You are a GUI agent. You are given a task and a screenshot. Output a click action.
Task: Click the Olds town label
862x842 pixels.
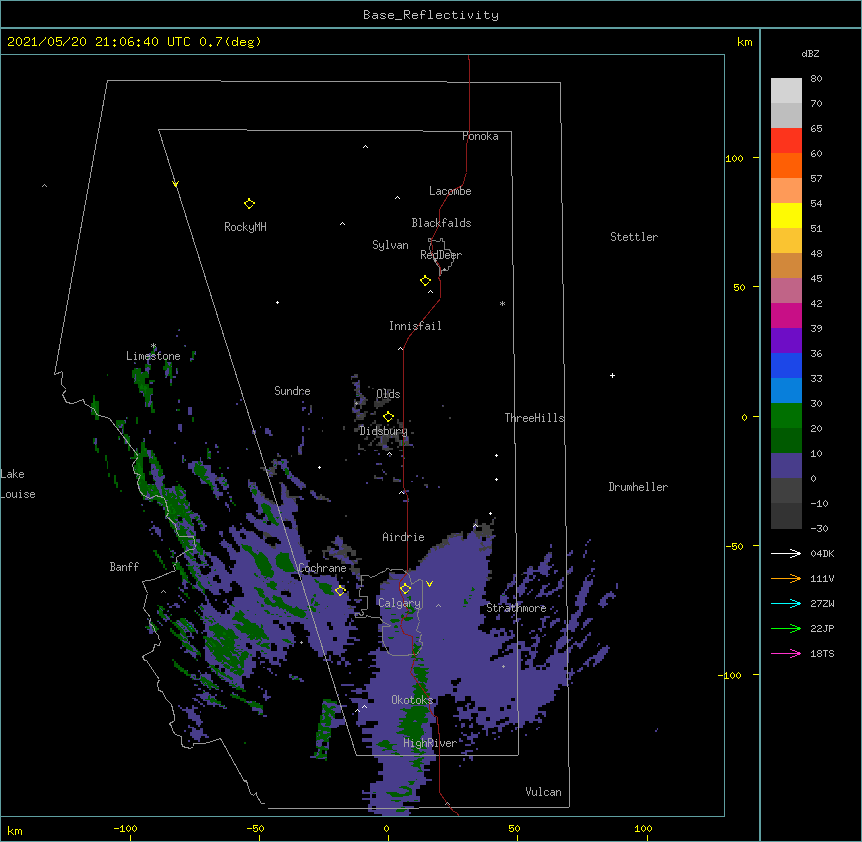click(x=388, y=394)
